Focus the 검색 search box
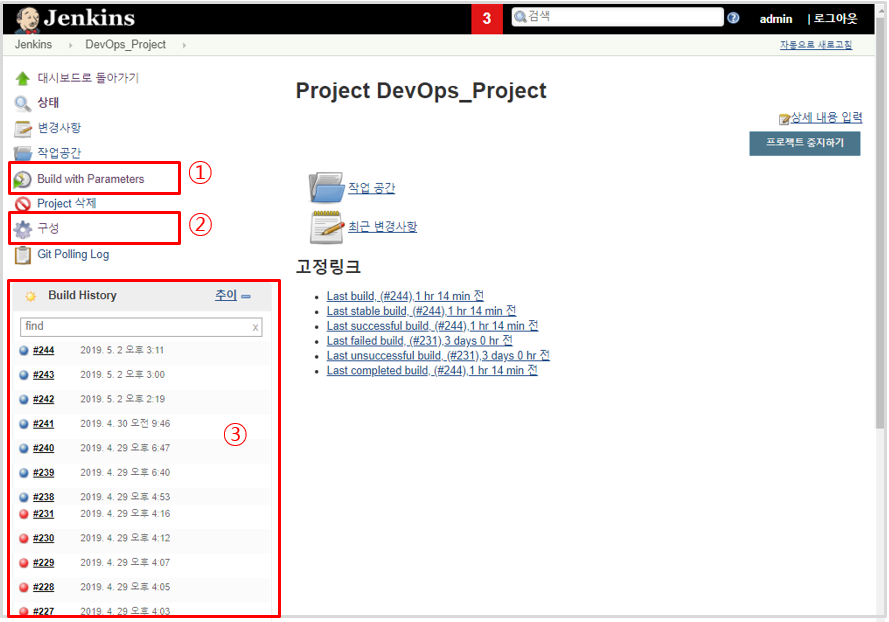 click(x=617, y=17)
